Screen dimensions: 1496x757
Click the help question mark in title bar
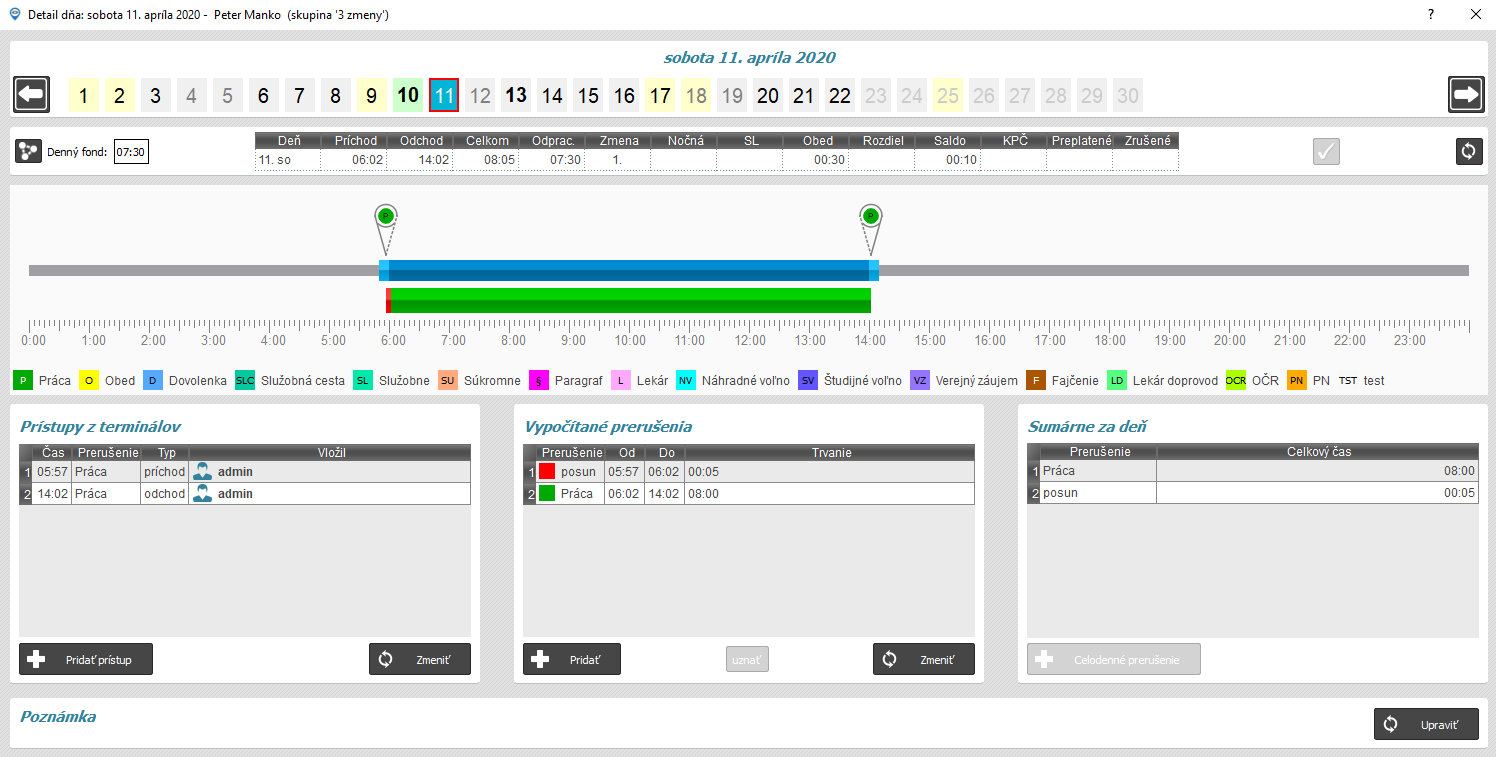tap(1431, 14)
